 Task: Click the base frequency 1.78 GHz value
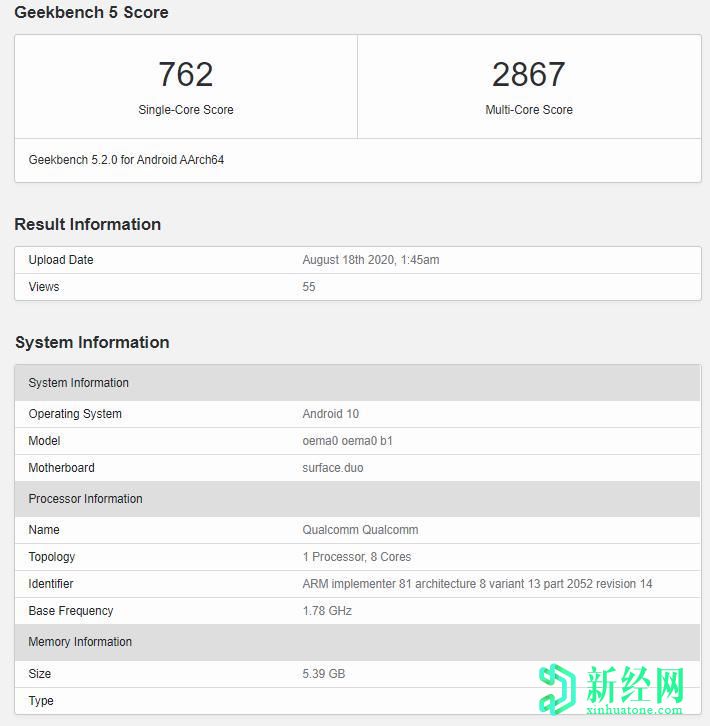click(x=327, y=611)
